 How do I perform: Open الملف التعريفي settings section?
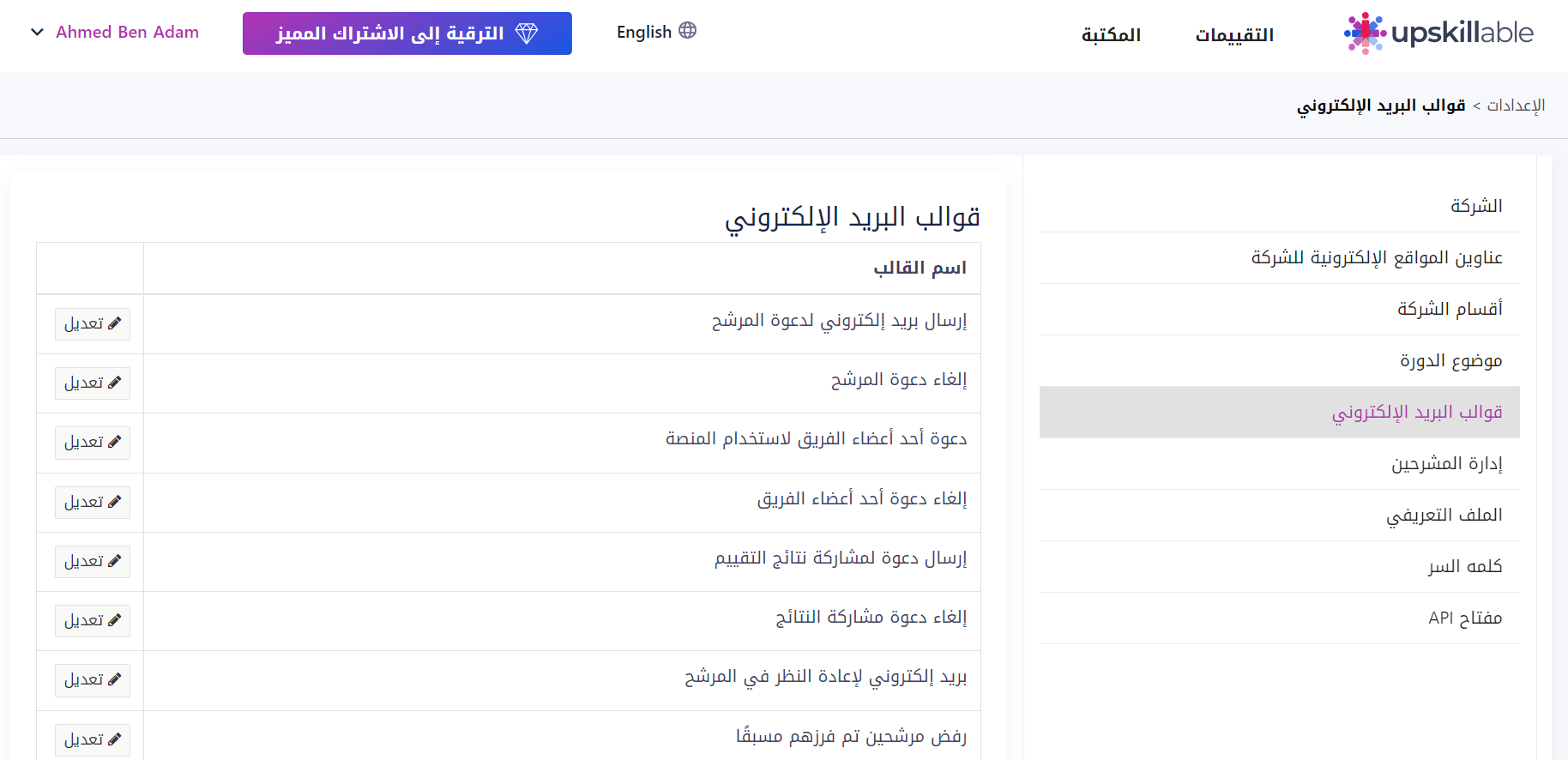pyautogui.click(x=1280, y=515)
